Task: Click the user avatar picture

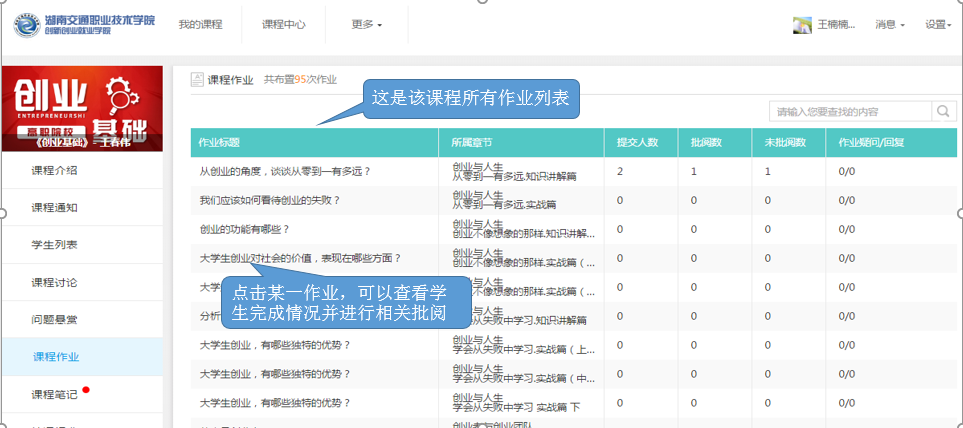Action: [x=801, y=25]
